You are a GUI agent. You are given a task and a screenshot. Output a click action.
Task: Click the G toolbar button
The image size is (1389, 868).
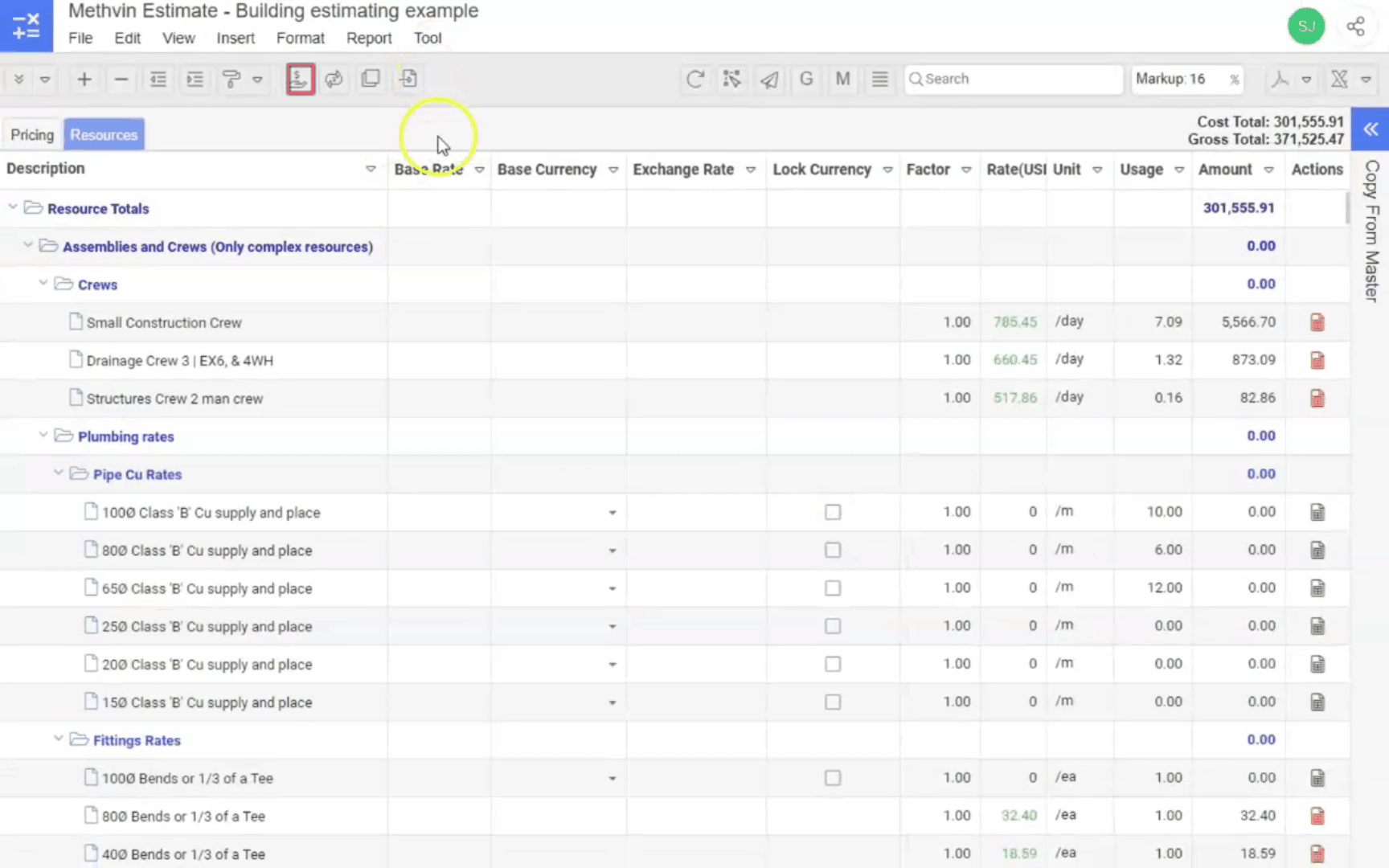(806, 79)
